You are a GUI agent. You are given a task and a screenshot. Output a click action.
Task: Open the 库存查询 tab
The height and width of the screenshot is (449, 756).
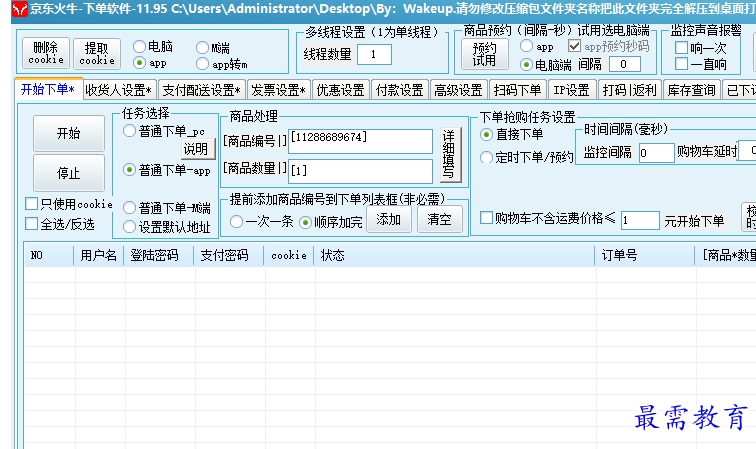691,90
